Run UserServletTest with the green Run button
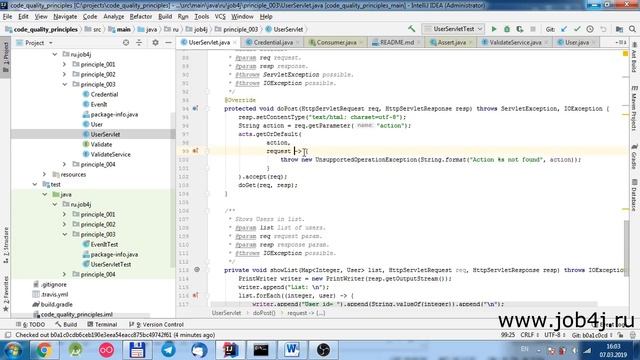This screenshot has width=640, height=360. tap(494, 29)
